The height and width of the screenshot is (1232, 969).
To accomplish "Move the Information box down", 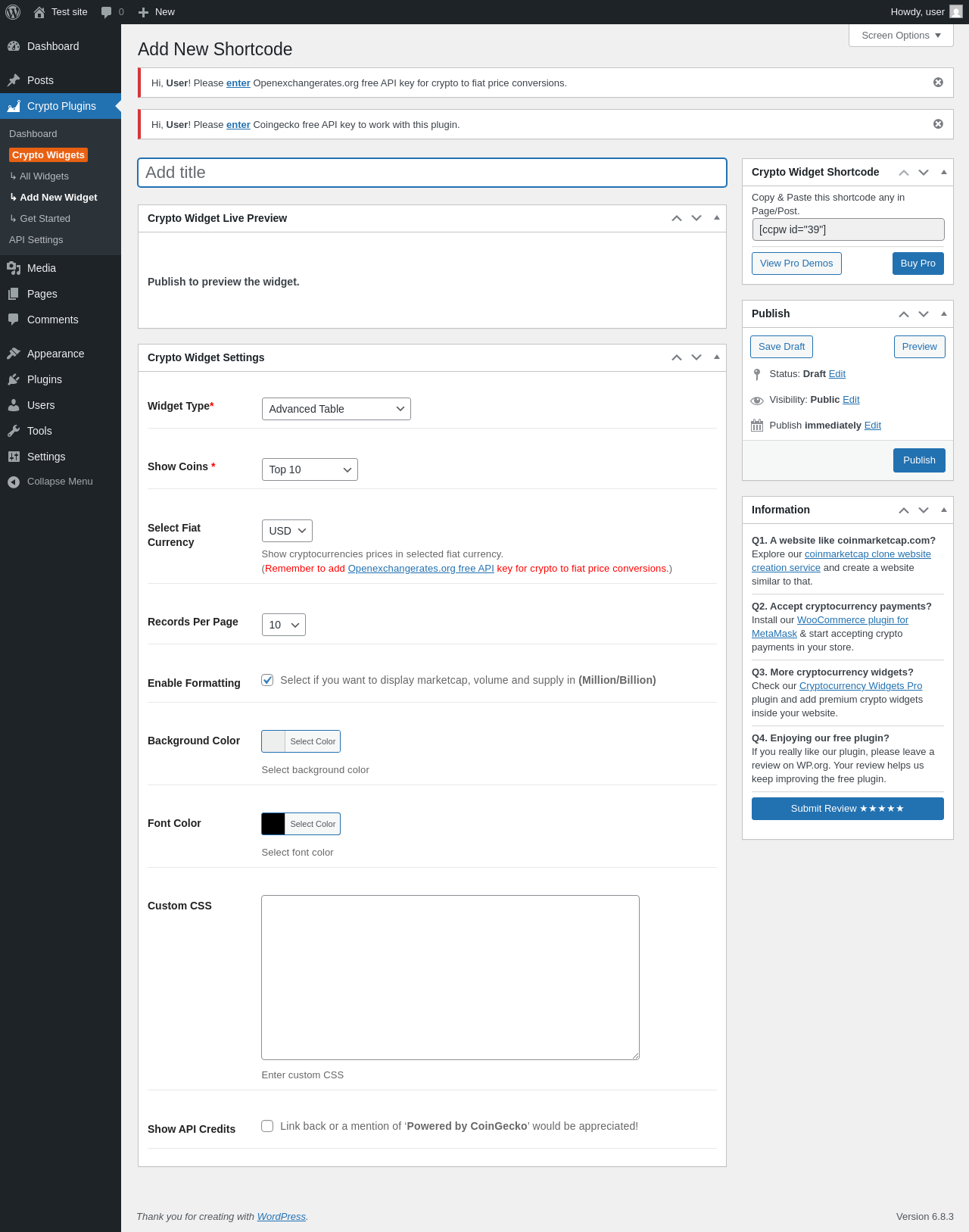I will [x=924, y=510].
